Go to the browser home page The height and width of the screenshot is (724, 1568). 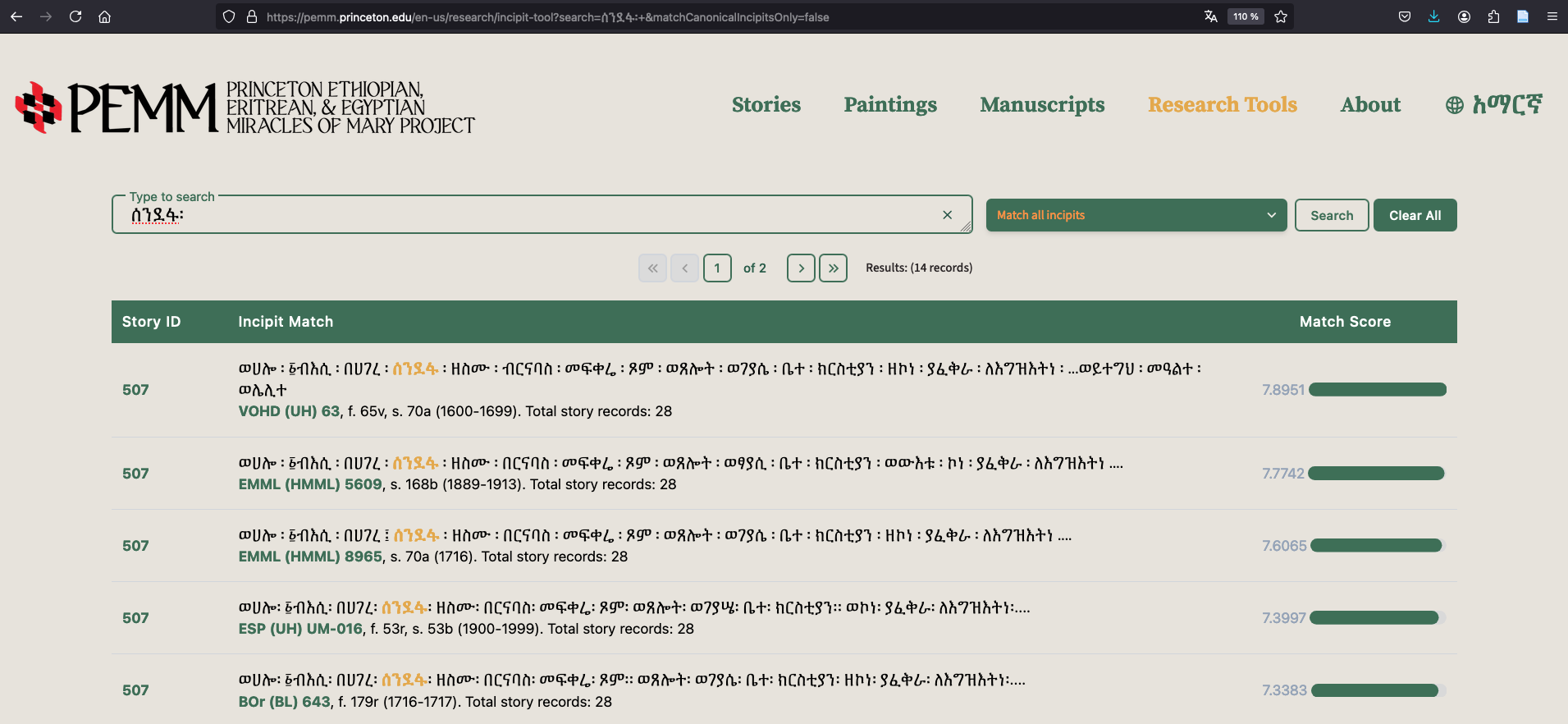(x=104, y=16)
